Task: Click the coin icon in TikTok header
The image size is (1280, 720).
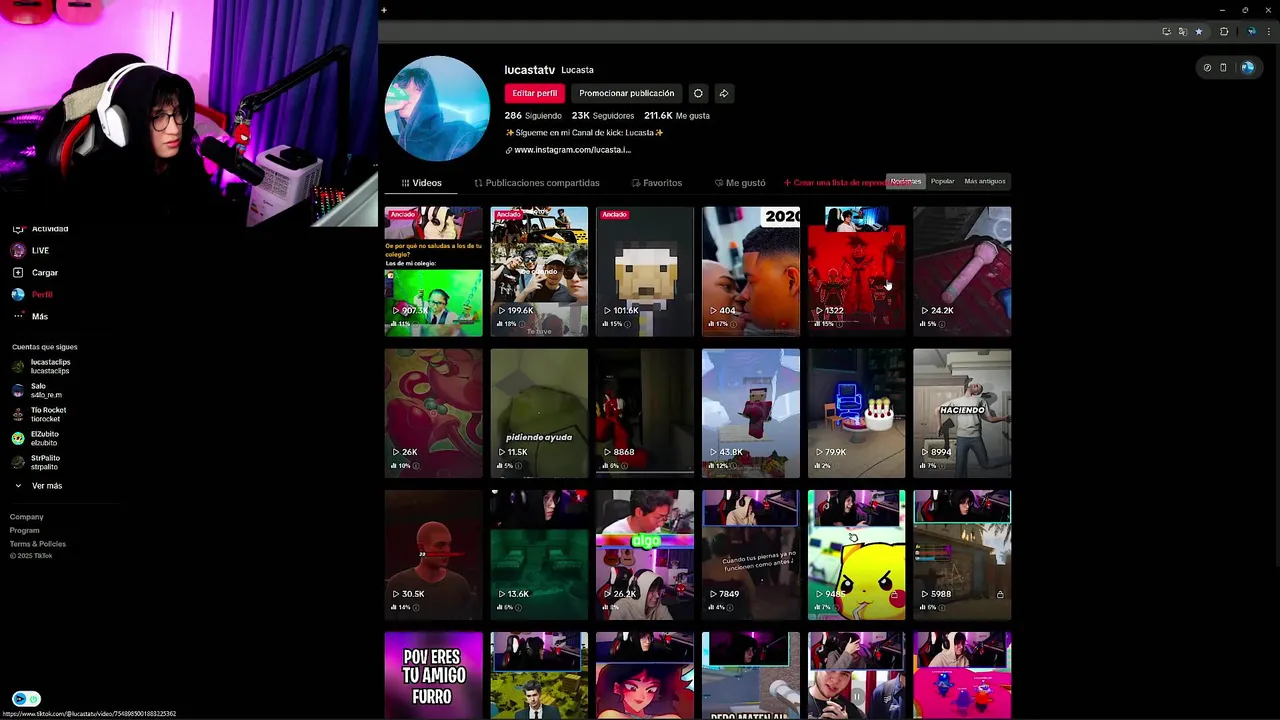Action: (1207, 68)
